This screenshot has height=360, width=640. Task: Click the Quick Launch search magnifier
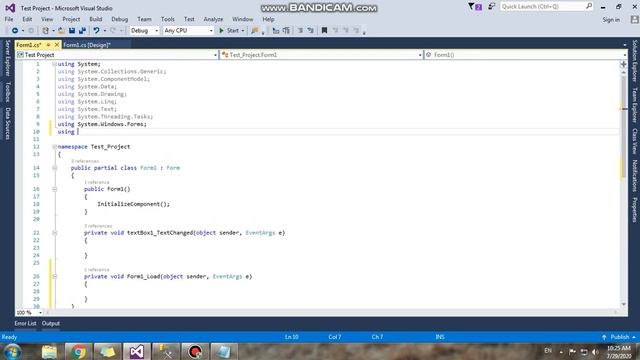coord(589,6)
